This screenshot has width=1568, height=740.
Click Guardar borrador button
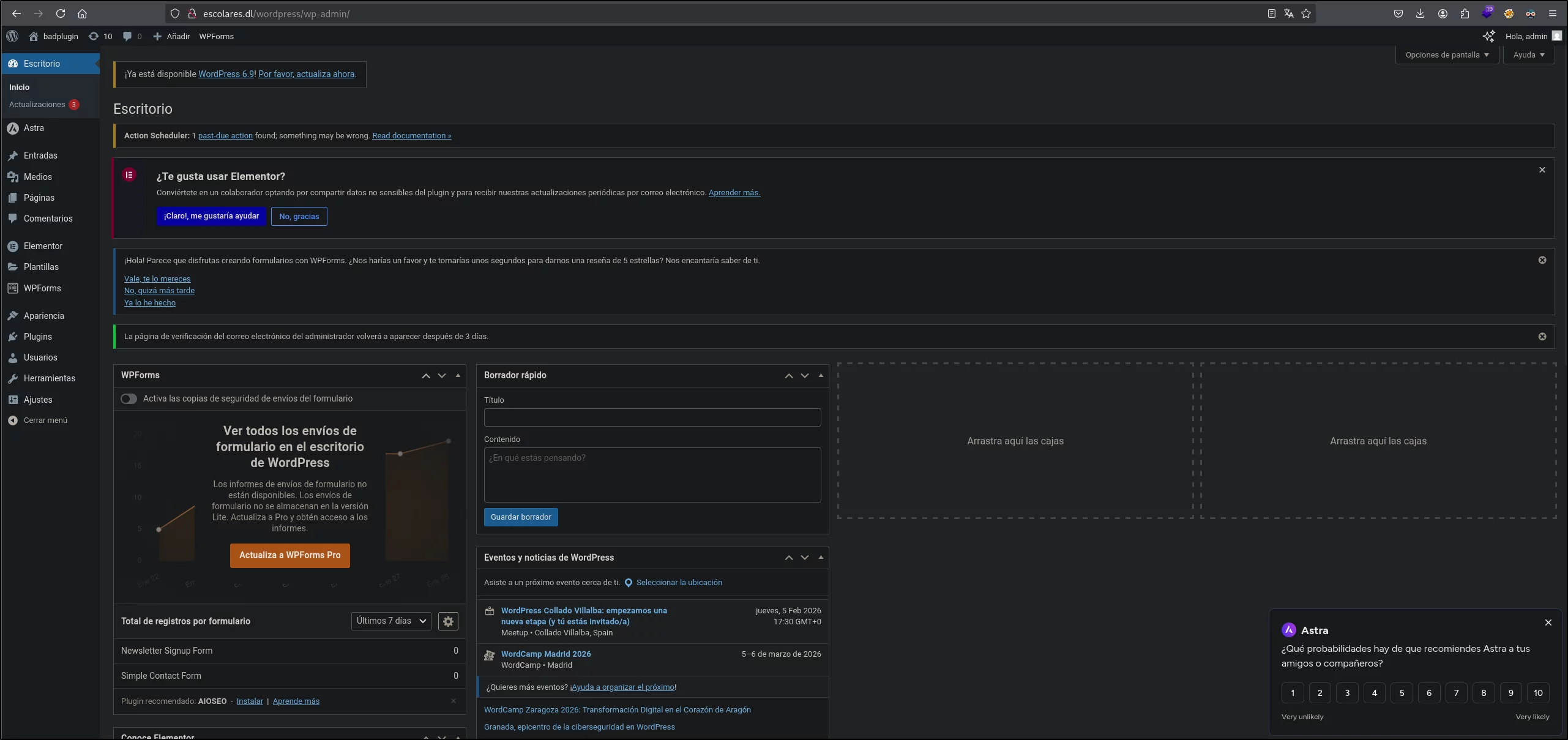tap(521, 517)
